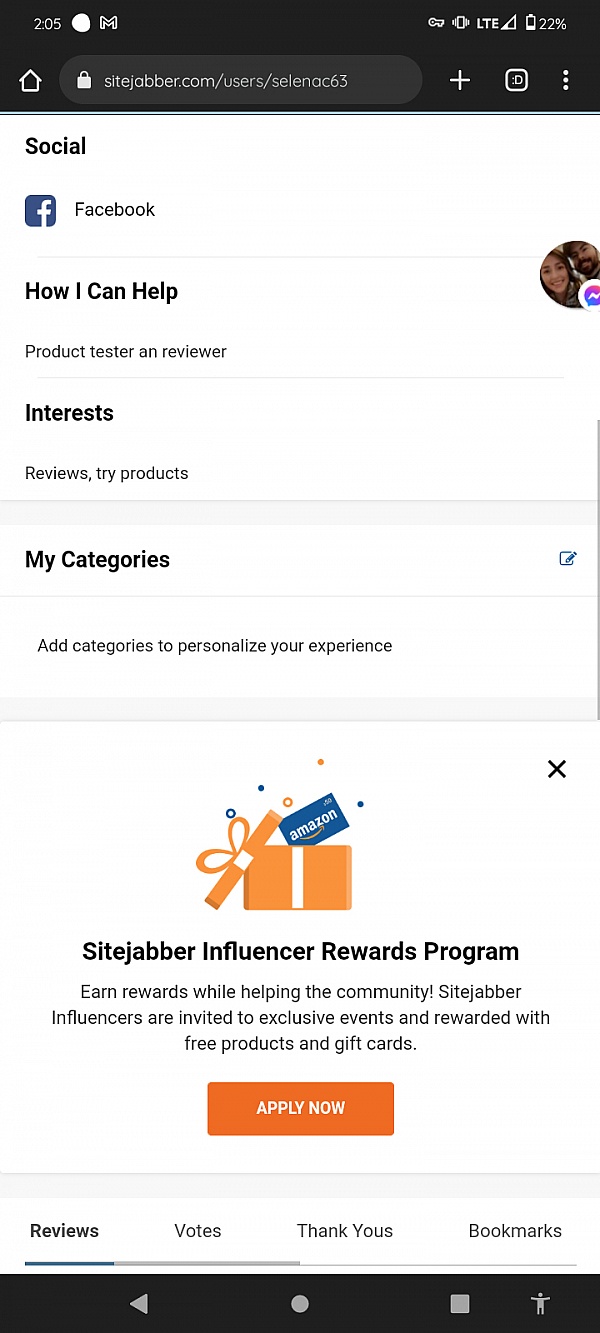Viewport: 600px width, 1333px height.
Task: Dismiss the Influencer Rewards Program popup
Action: pos(557,769)
